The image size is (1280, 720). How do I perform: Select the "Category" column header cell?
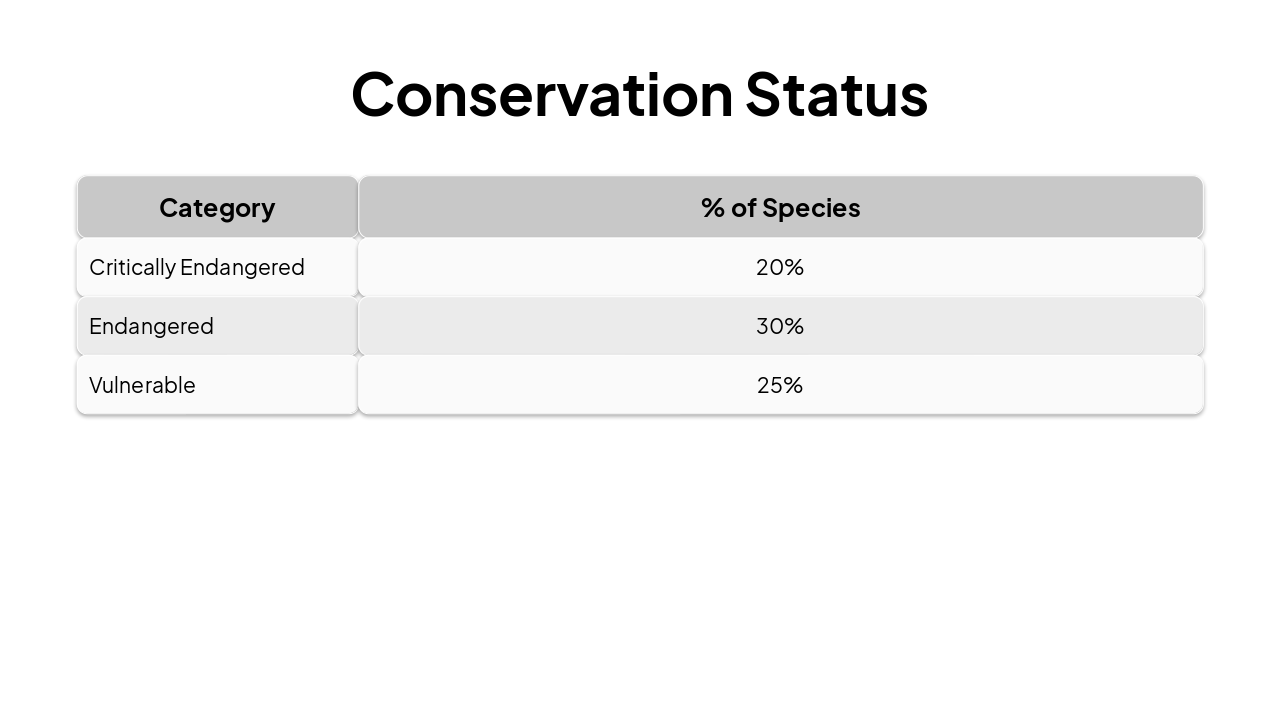[217, 207]
